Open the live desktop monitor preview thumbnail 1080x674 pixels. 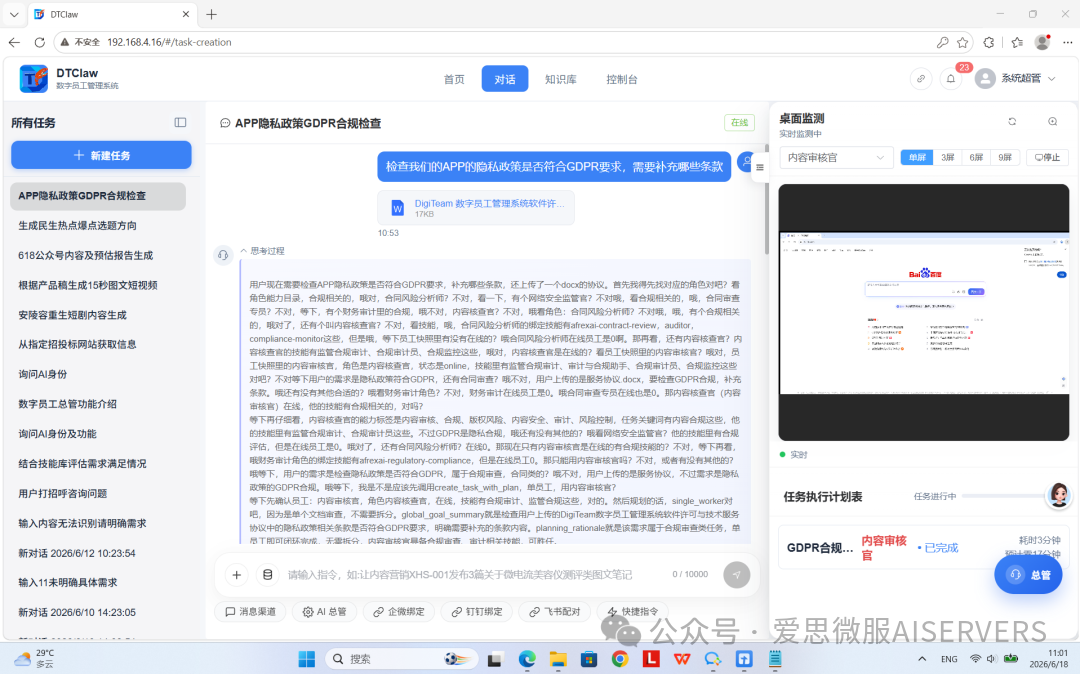tap(924, 312)
